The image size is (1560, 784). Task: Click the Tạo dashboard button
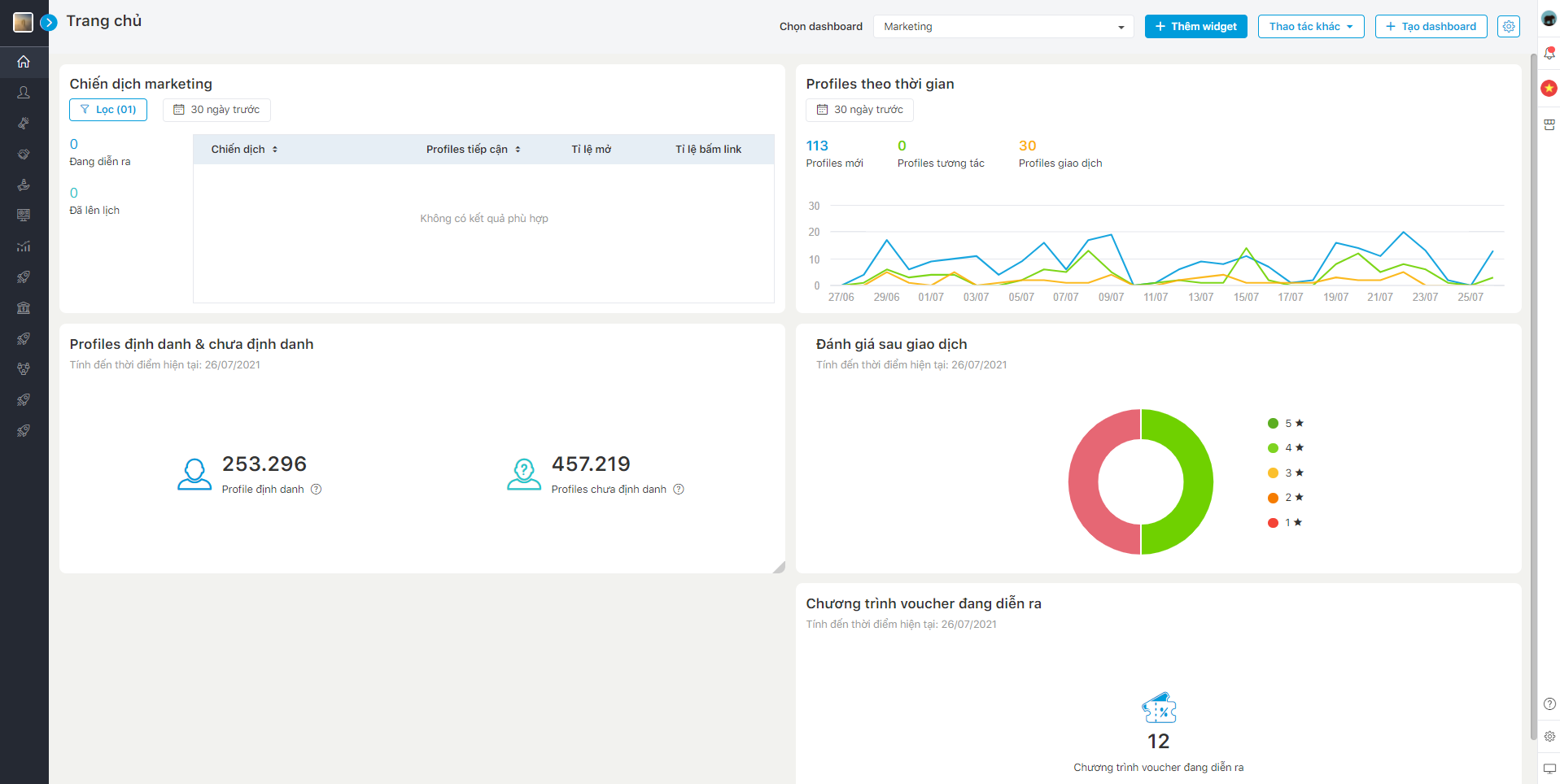[x=1431, y=27]
